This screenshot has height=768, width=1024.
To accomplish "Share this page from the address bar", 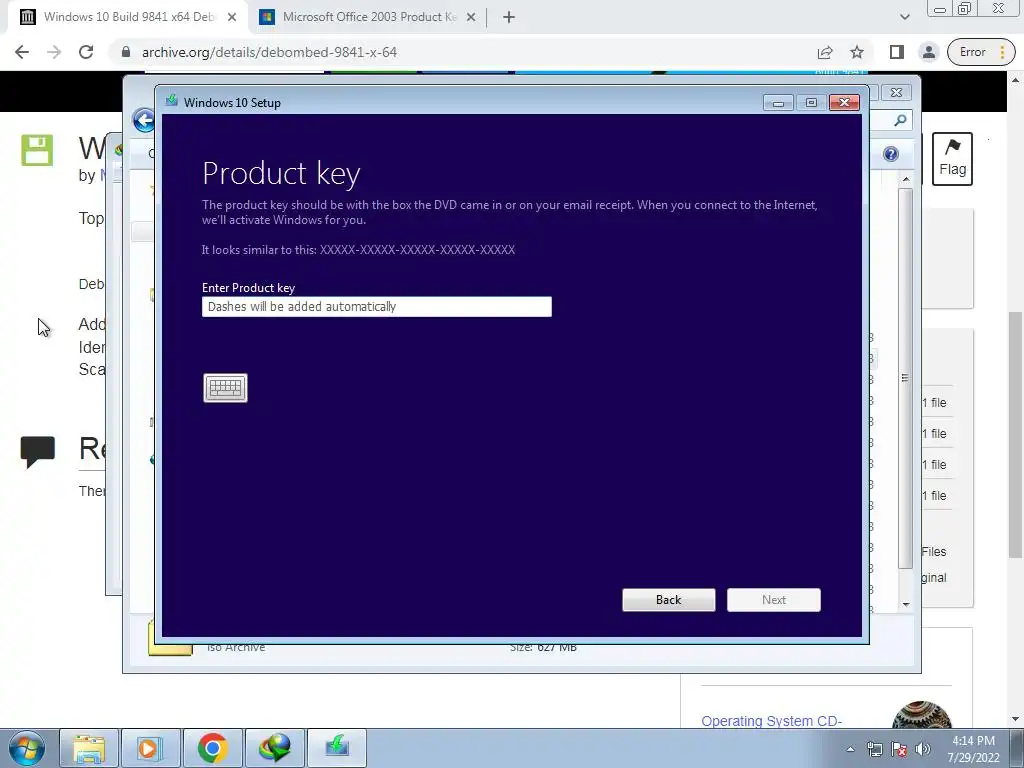I will pos(825,52).
